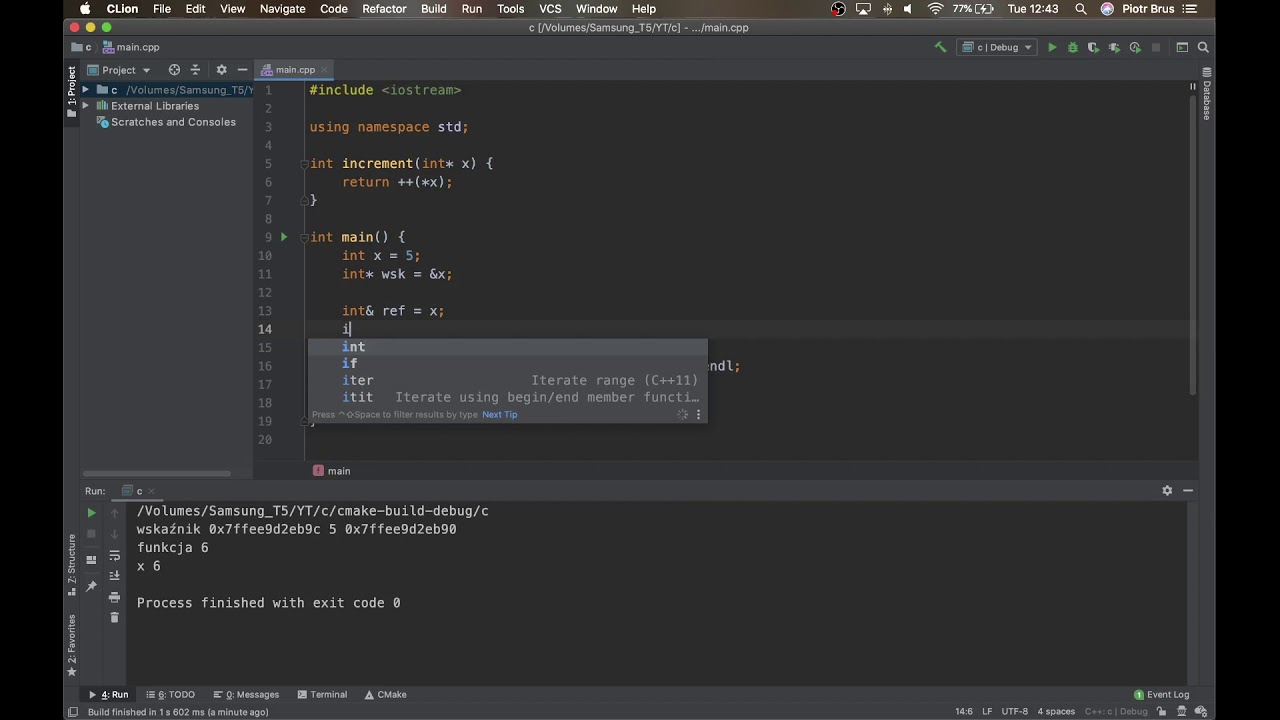Pin the Run tab with the pin icon

click(x=91, y=586)
